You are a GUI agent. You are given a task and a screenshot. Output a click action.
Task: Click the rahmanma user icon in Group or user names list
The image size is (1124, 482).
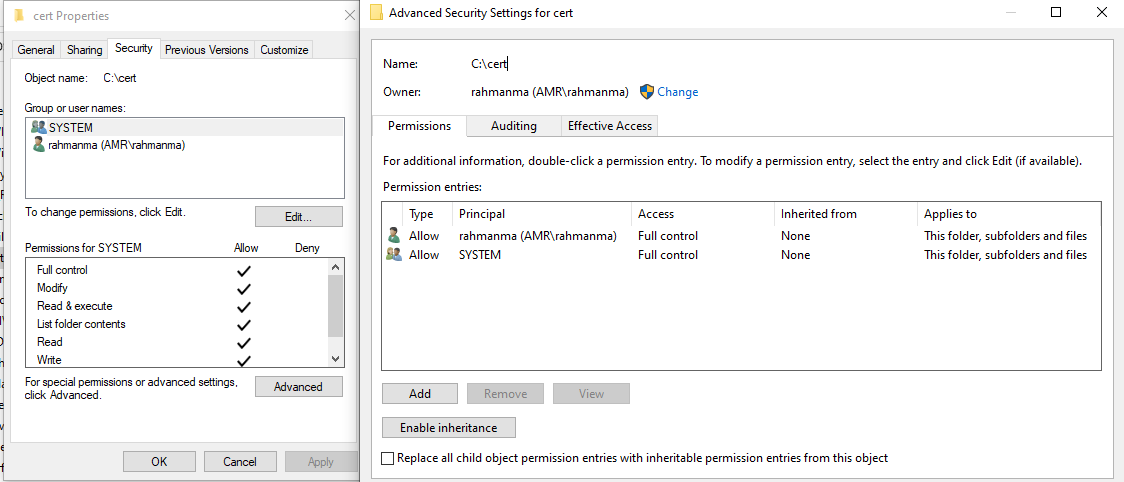[39, 145]
